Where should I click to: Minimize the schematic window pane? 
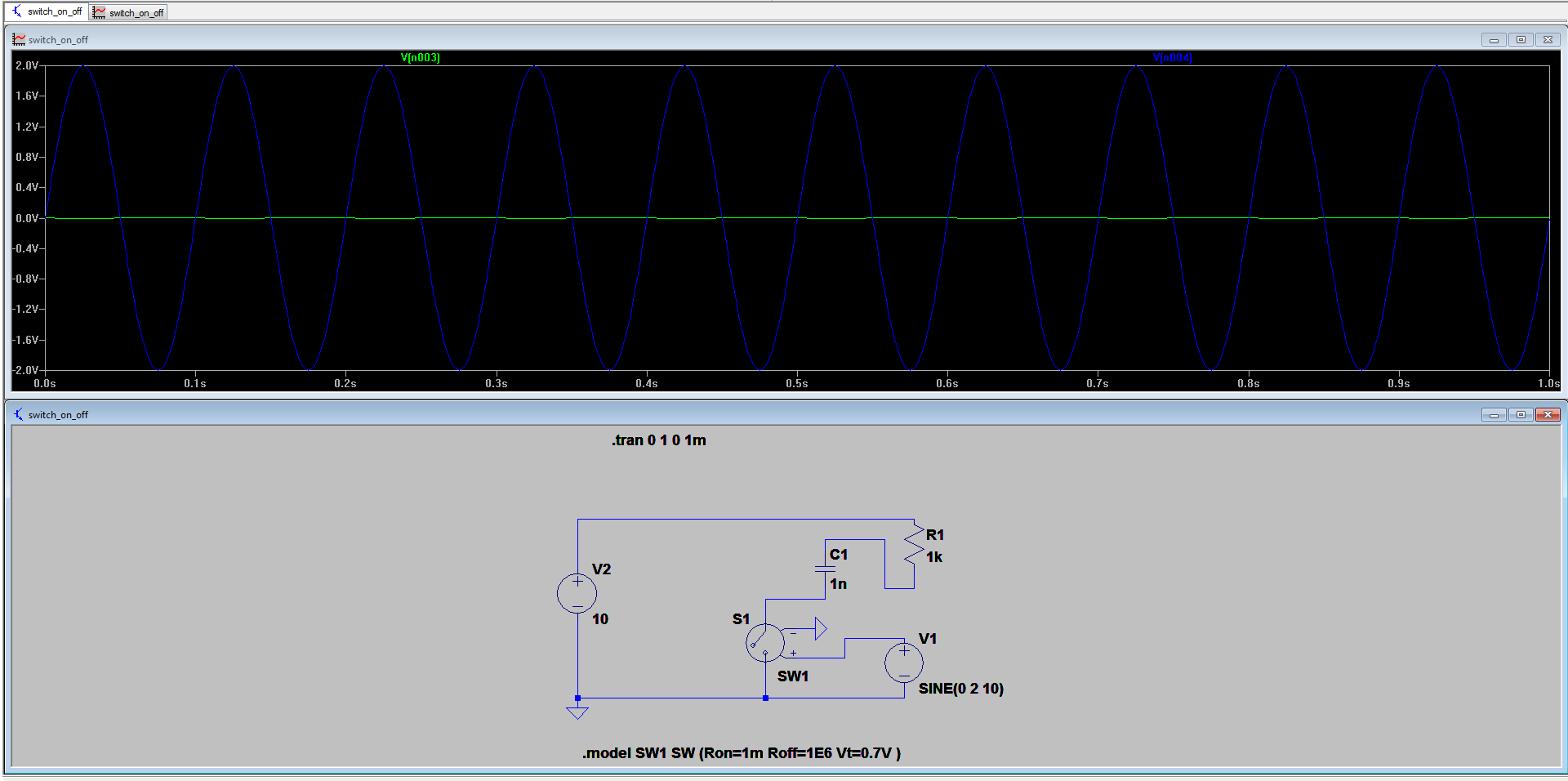point(1494,414)
